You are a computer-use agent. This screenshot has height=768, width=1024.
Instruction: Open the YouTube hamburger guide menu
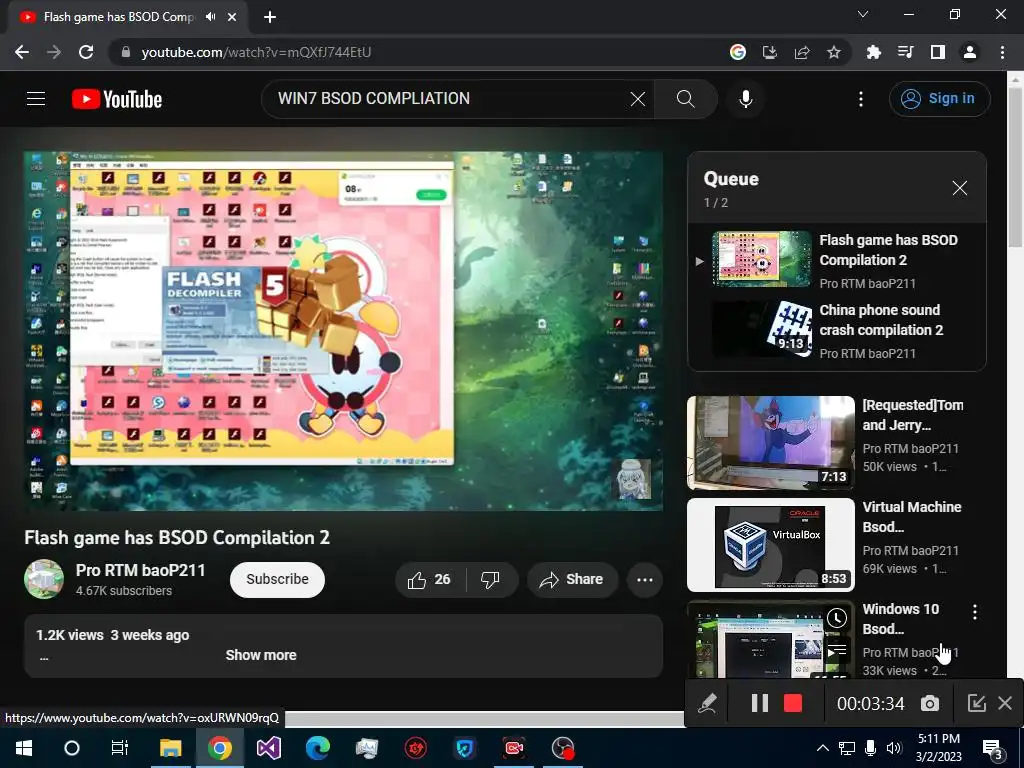tap(36, 99)
